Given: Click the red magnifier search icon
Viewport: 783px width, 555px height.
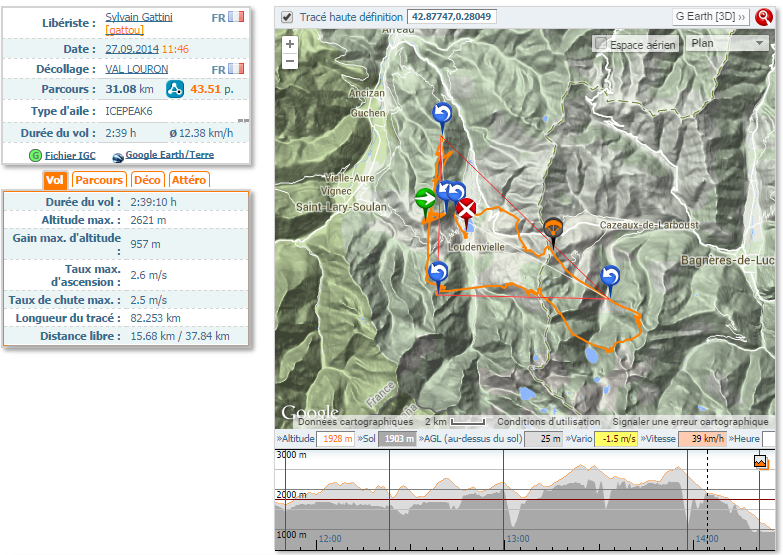Looking at the screenshot, I should (764, 17).
